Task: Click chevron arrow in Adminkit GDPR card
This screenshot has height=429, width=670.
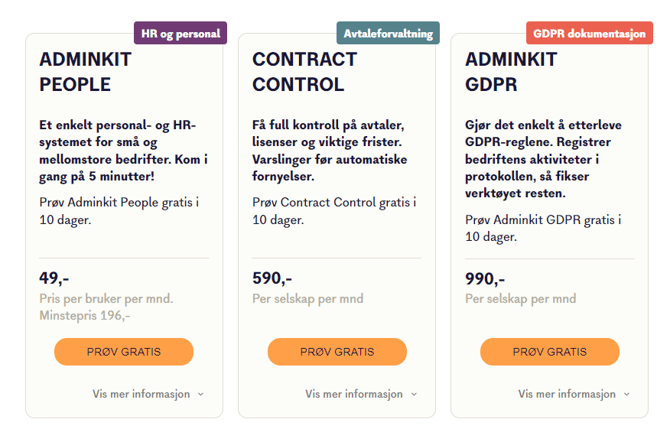Action: (626, 394)
